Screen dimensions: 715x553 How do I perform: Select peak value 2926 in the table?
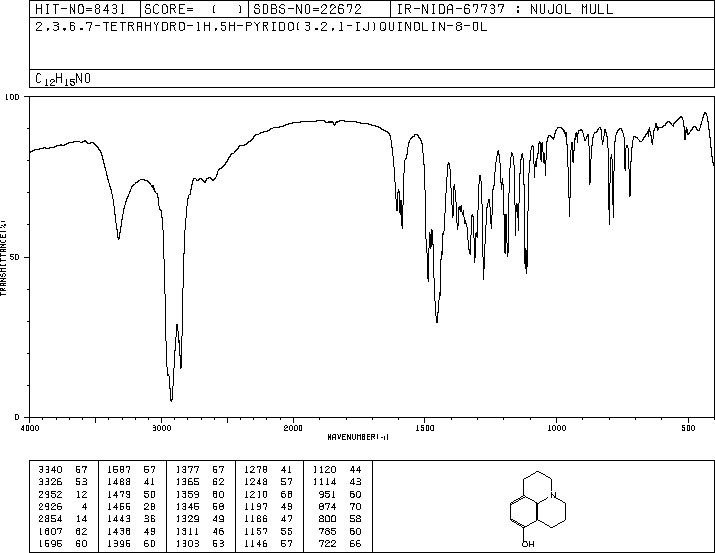point(50,506)
